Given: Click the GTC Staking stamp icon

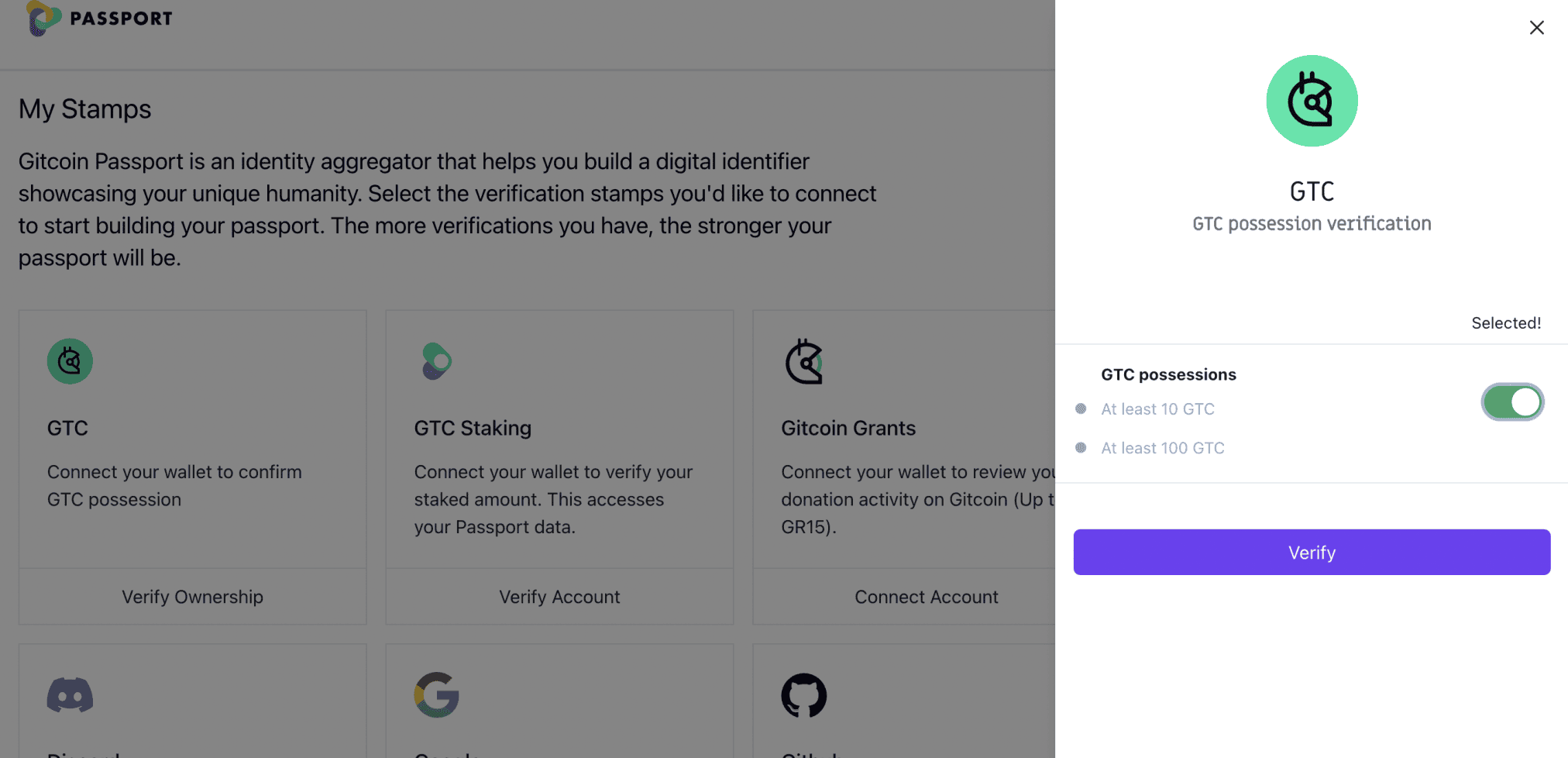Looking at the screenshot, I should 437,361.
